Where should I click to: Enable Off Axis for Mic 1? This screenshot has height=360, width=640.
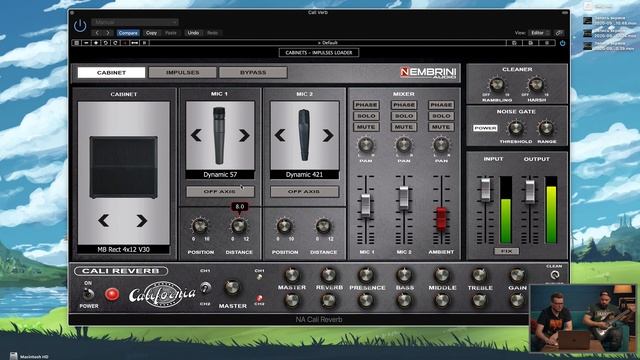(x=220, y=191)
